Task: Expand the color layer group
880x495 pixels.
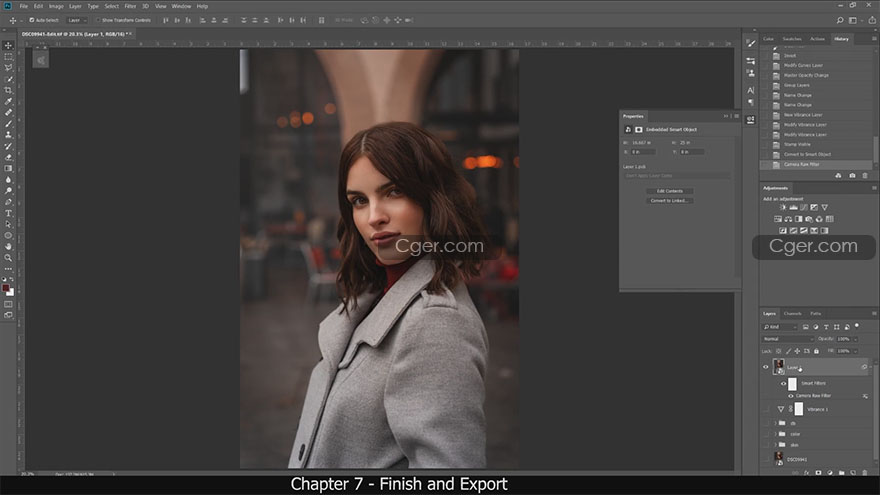Action: click(776, 434)
